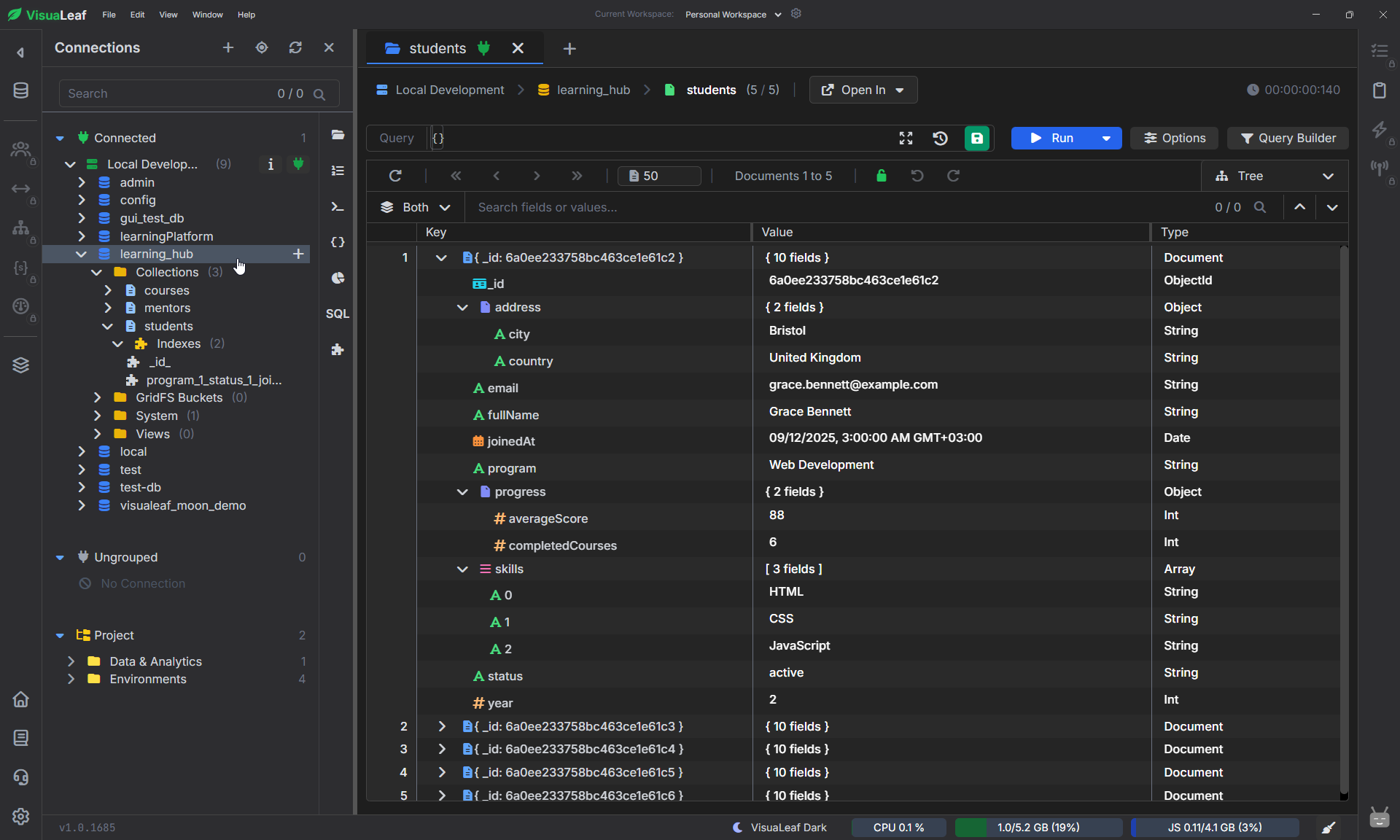Collapse the Connected group
This screenshot has width=1400, height=840.
(x=60, y=138)
